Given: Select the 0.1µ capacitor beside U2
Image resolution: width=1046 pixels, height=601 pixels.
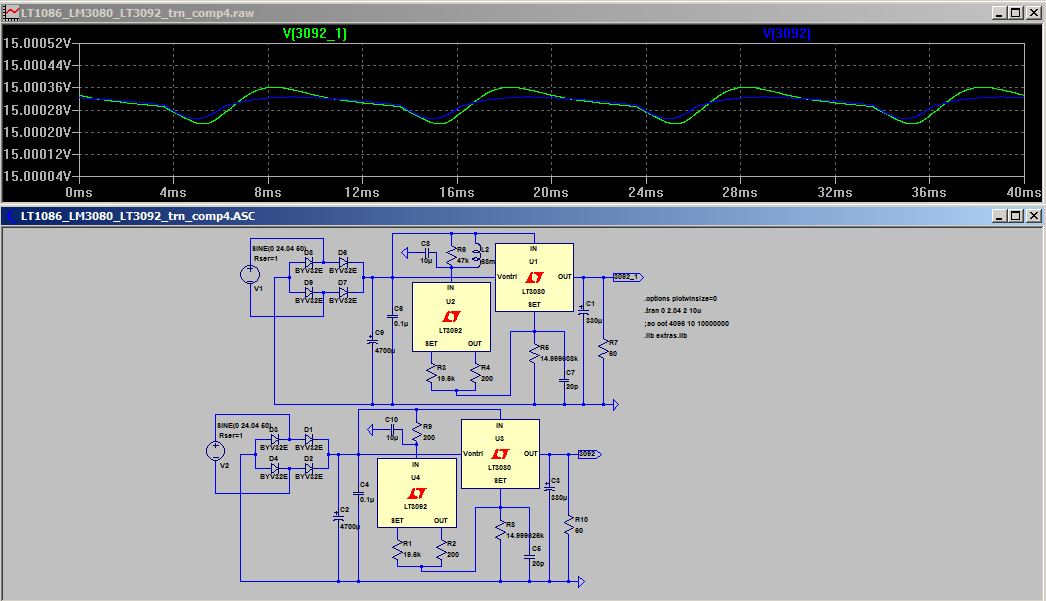Looking at the screenshot, I should point(392,317).
